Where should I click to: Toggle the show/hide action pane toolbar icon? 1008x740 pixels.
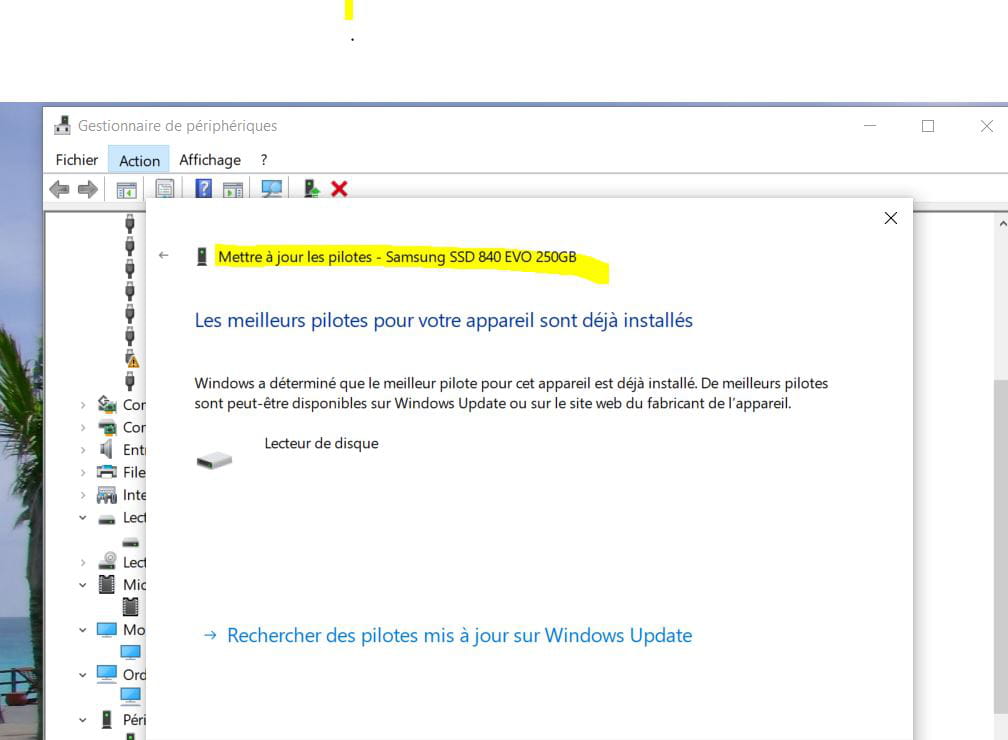tap(233, 190)
